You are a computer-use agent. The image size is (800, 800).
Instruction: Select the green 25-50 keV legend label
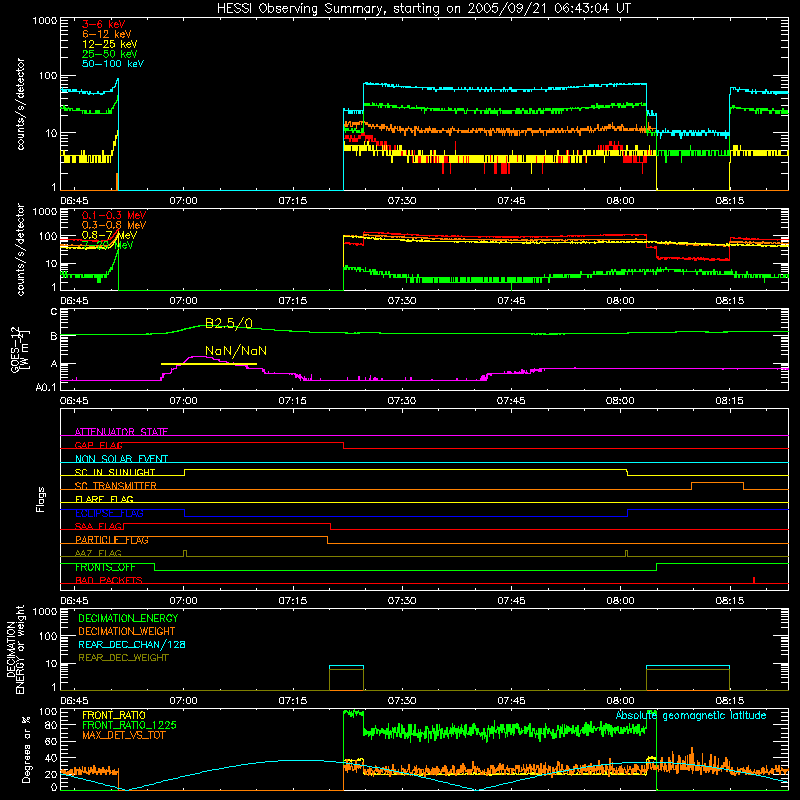tap(110, 54)
